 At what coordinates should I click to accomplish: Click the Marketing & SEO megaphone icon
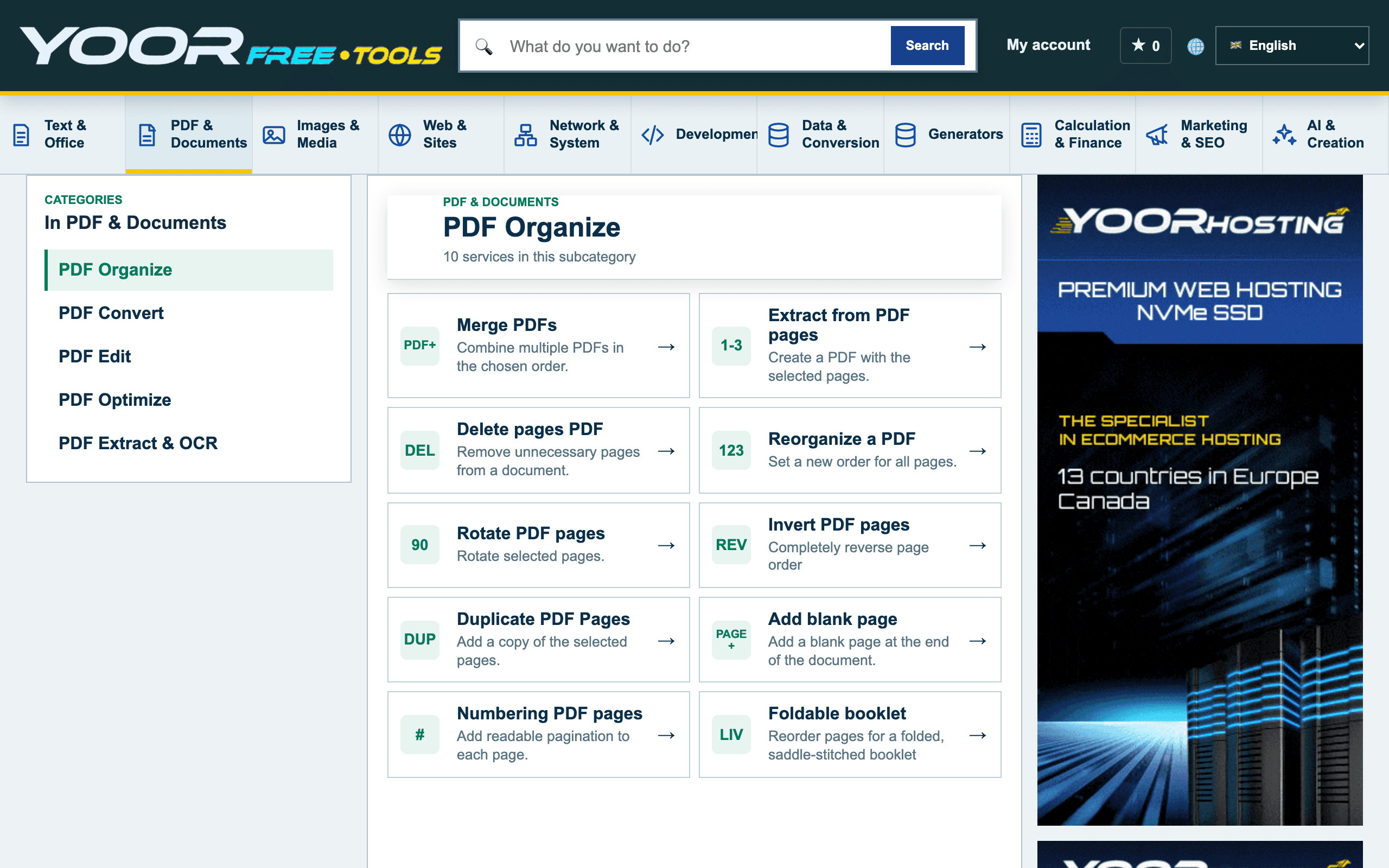point(1157,135)
